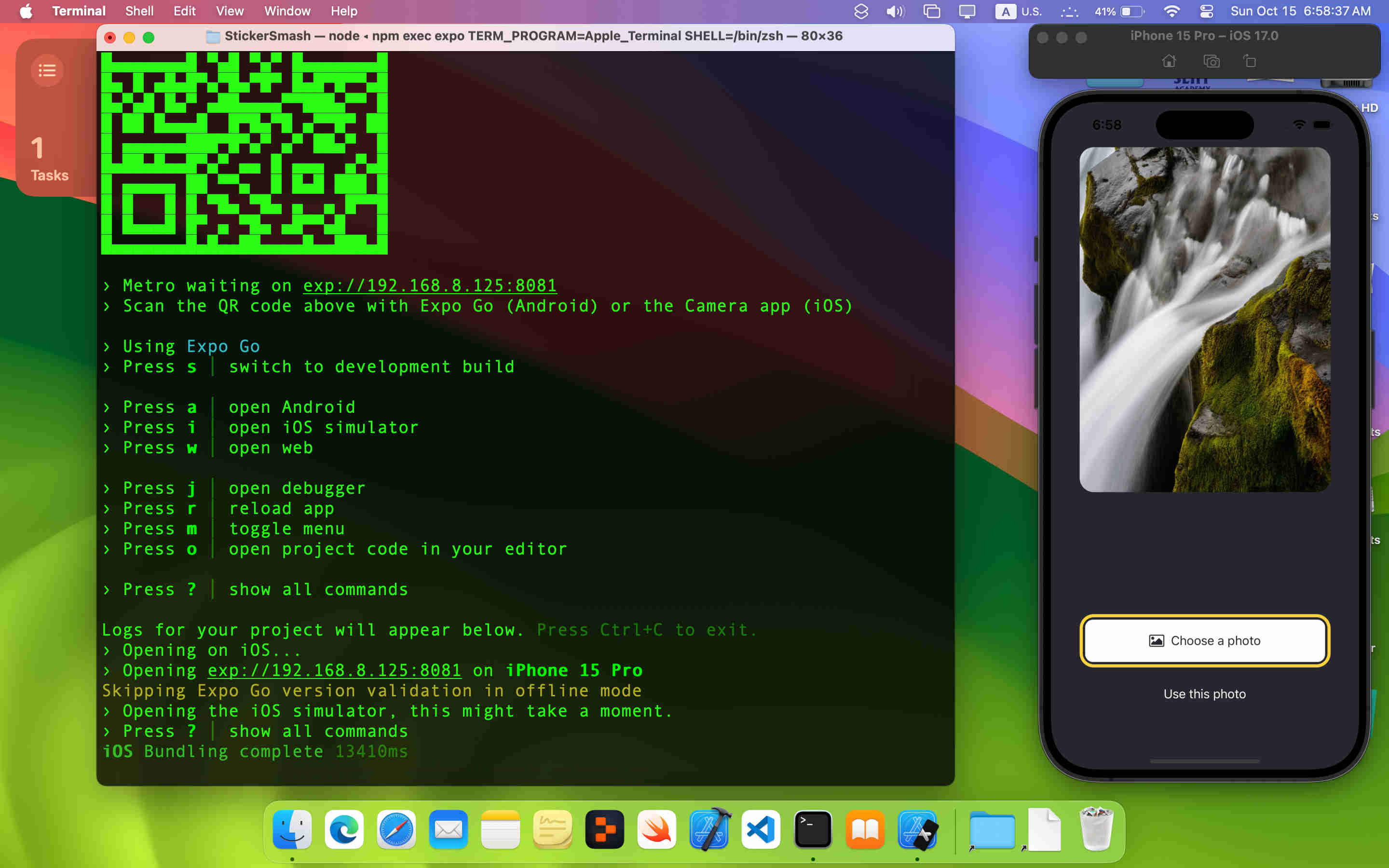1389x868 pixels.
Task: Click the 'Press s' switch to development build line
Action: pos(309,366)
